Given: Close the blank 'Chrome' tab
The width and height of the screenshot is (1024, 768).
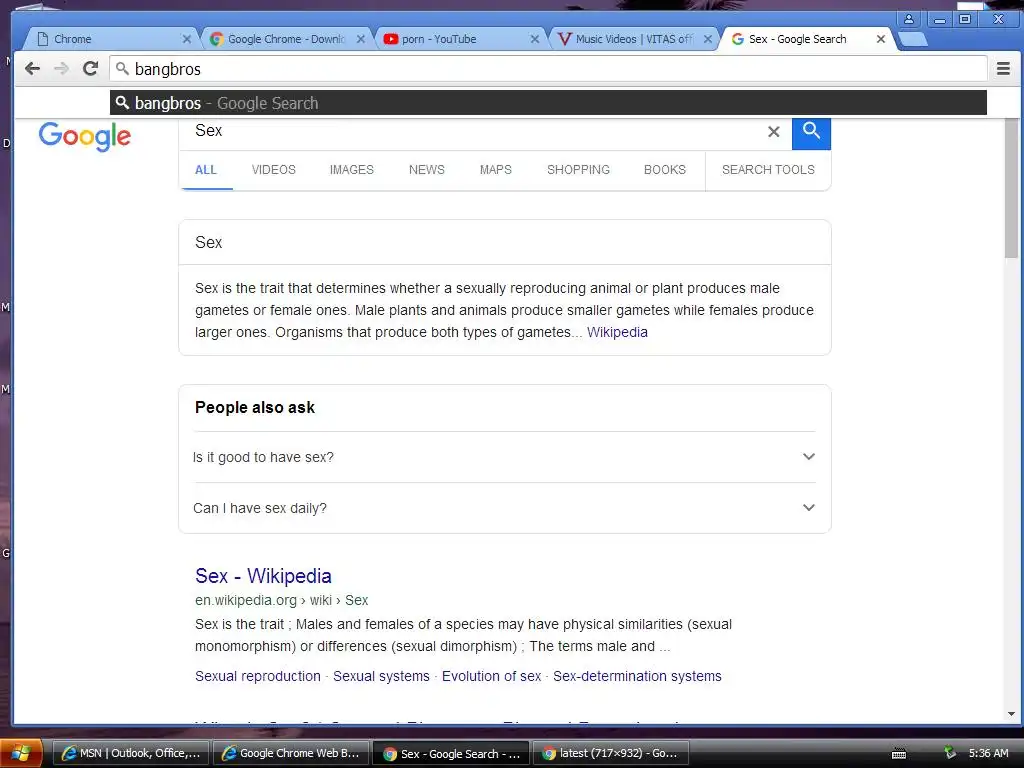Looking at the screenshot, I should (x=186, y=39).
